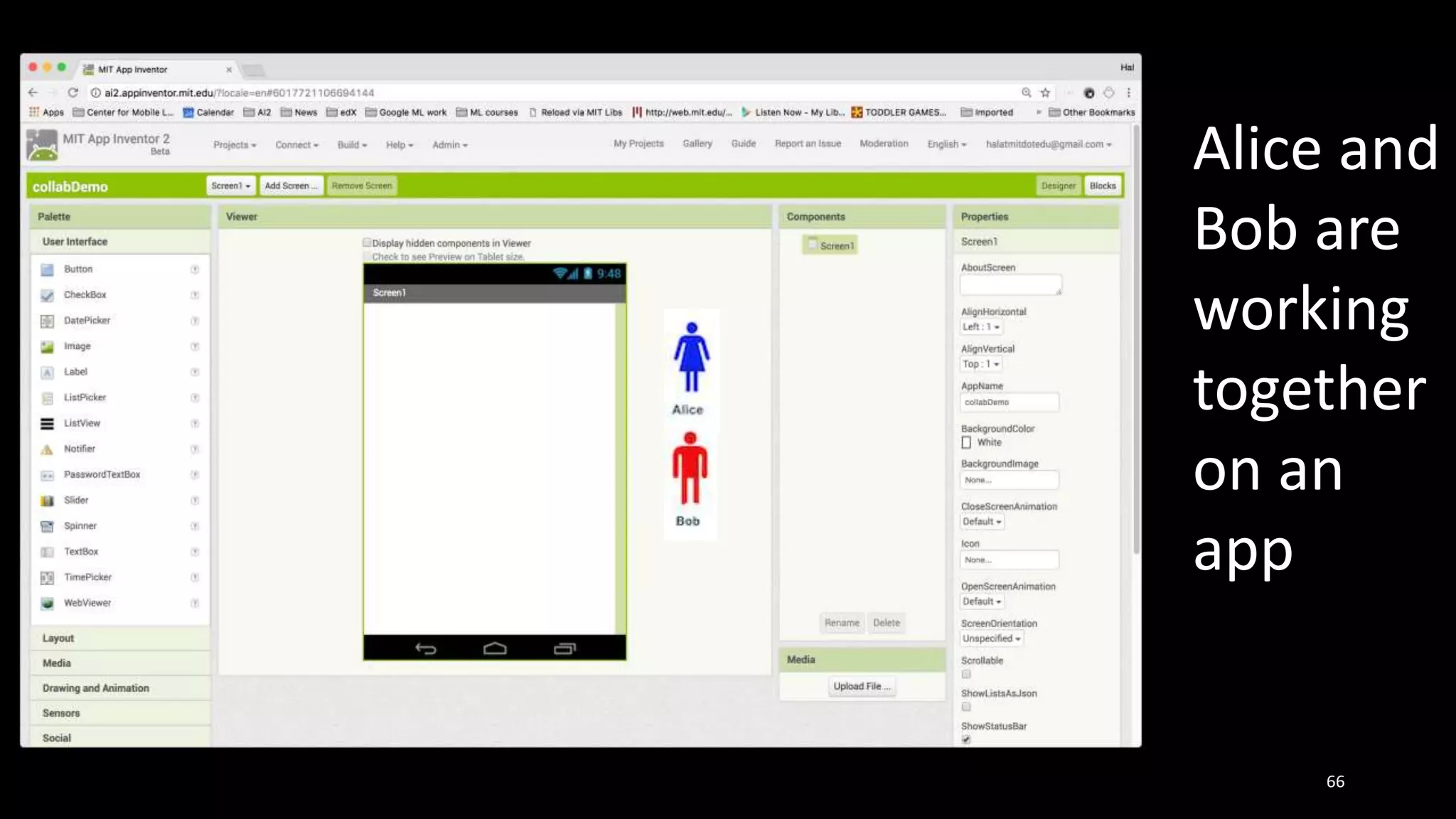Click the Delete component button

(887, 623)
